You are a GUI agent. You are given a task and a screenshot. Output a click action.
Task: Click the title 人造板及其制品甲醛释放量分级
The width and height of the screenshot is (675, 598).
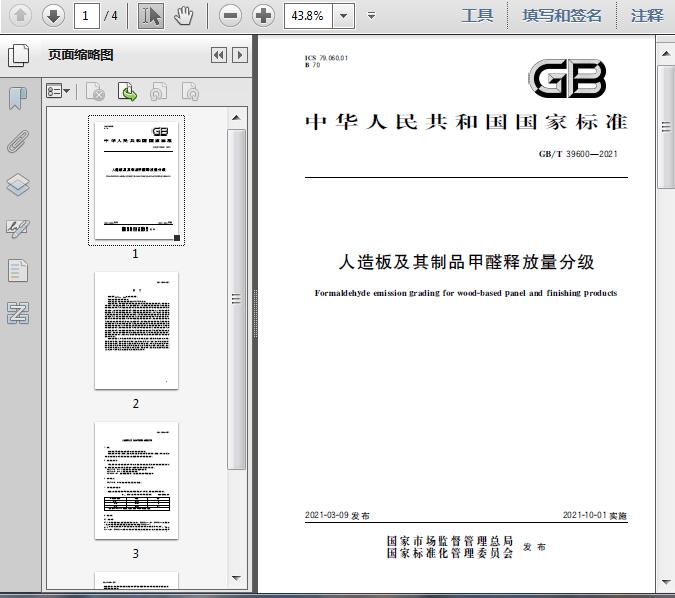tap(466, 262)
